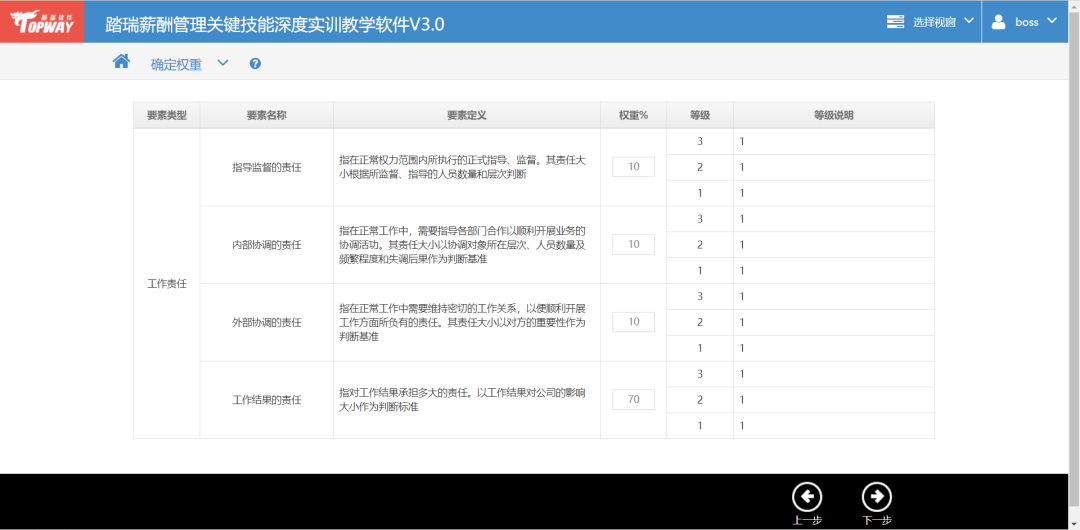Click the 上一步 text label
1080x530 pixels.
(x=806, y=520)
